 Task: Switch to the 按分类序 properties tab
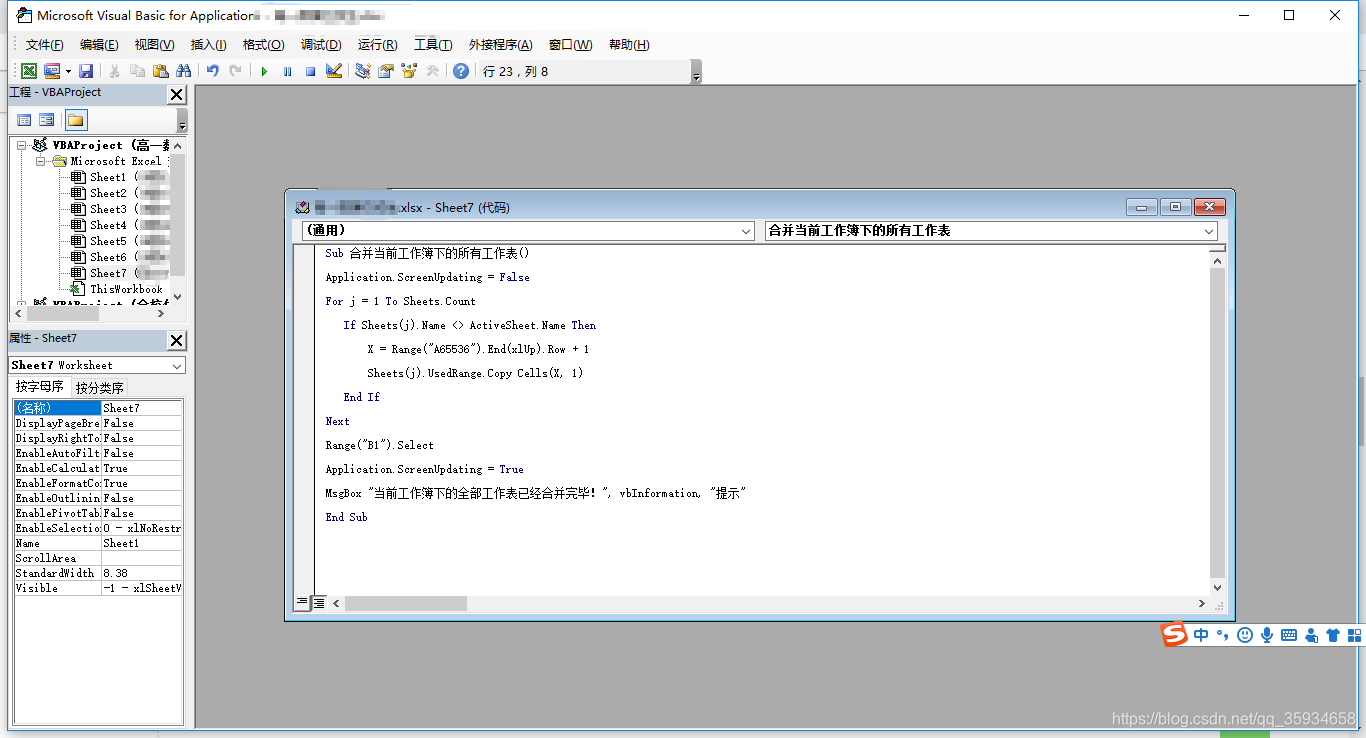click(99, 388)
